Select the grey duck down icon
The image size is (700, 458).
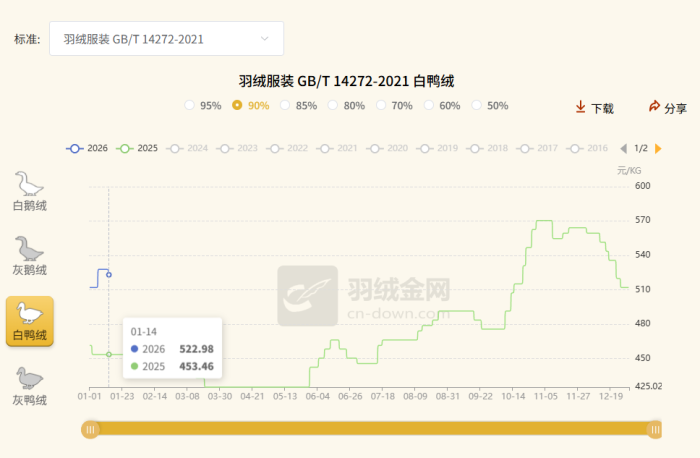click(30, 379)
